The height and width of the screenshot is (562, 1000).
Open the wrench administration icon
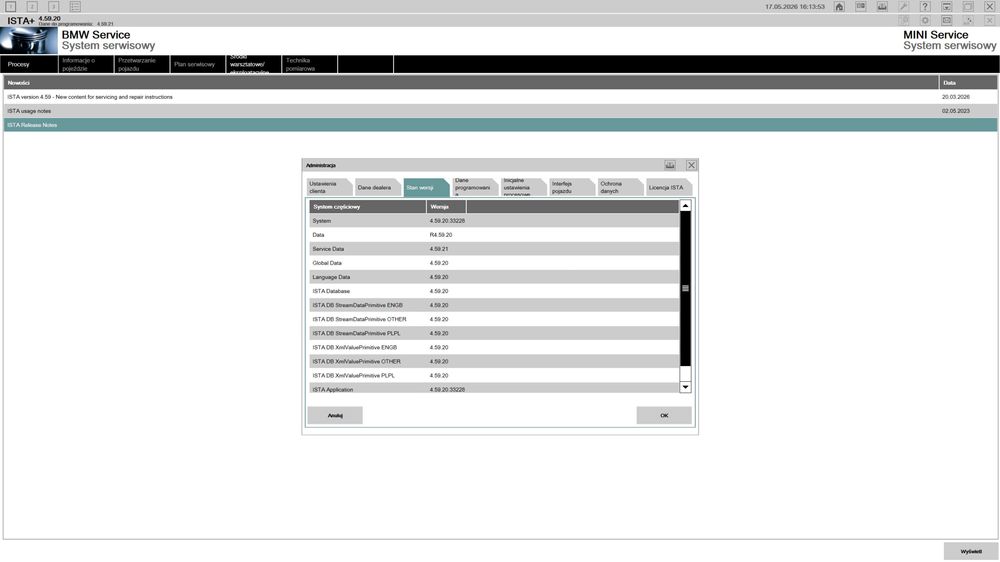point(904,6)
